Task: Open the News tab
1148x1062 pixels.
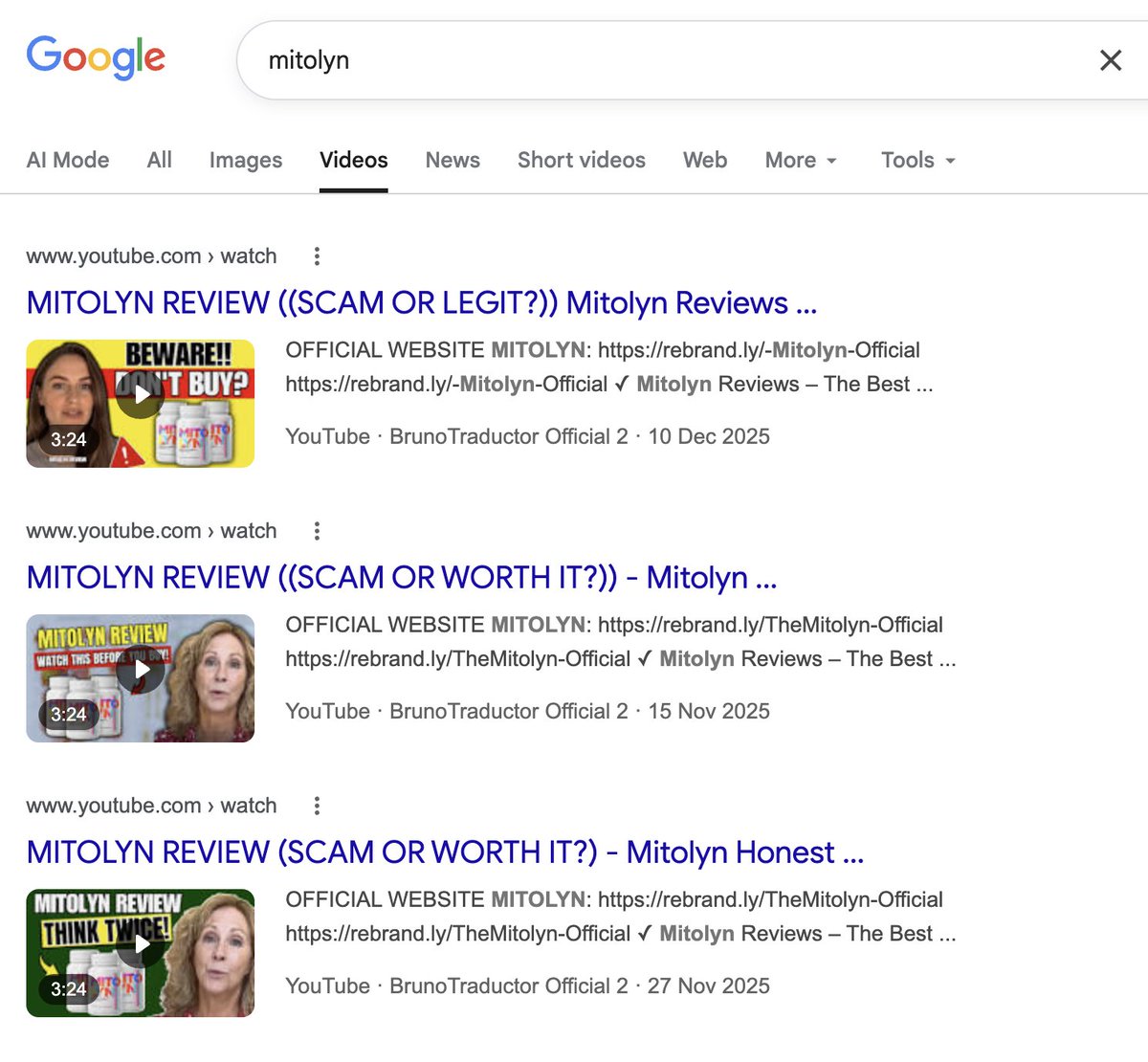Action: click(x=453, y=160)
